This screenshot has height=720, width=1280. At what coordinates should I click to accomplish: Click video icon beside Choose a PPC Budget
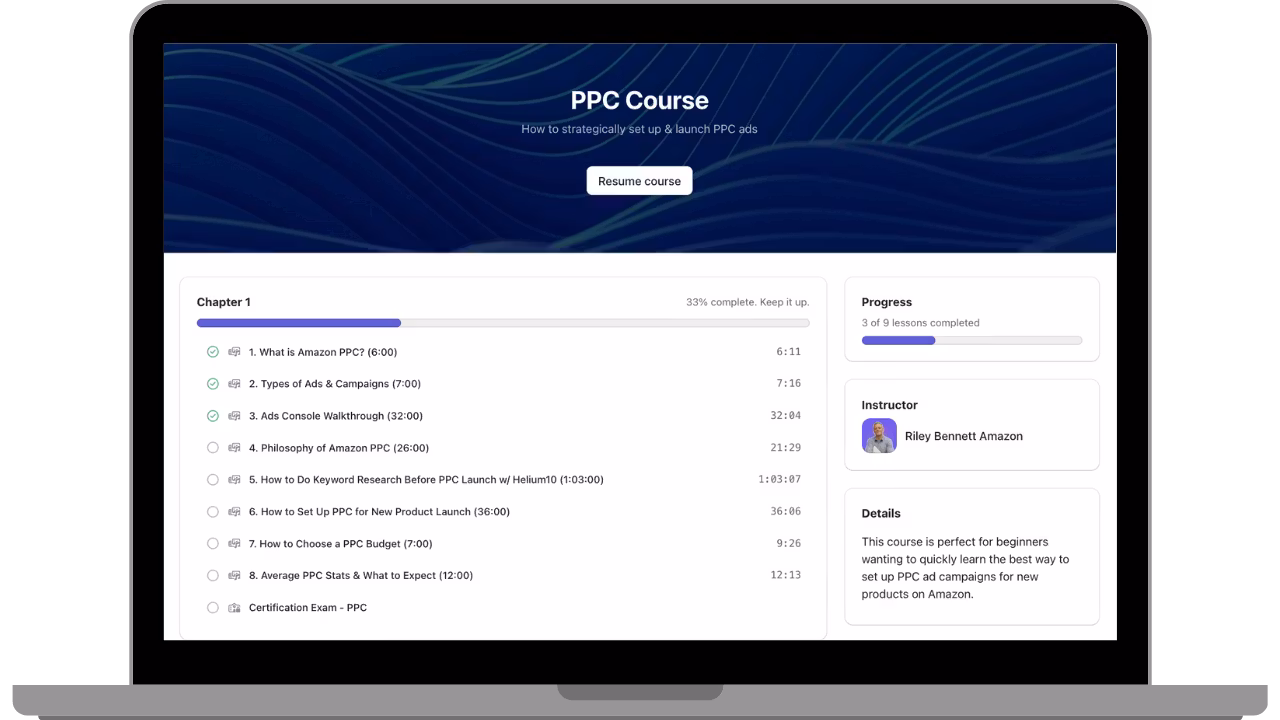pos(234,544)
